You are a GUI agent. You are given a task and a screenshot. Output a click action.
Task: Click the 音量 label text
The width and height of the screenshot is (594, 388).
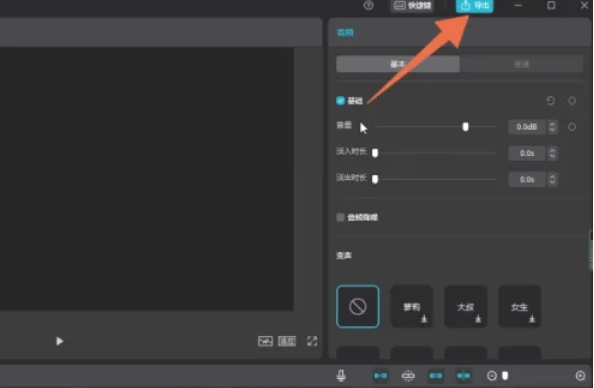(344, 125)
